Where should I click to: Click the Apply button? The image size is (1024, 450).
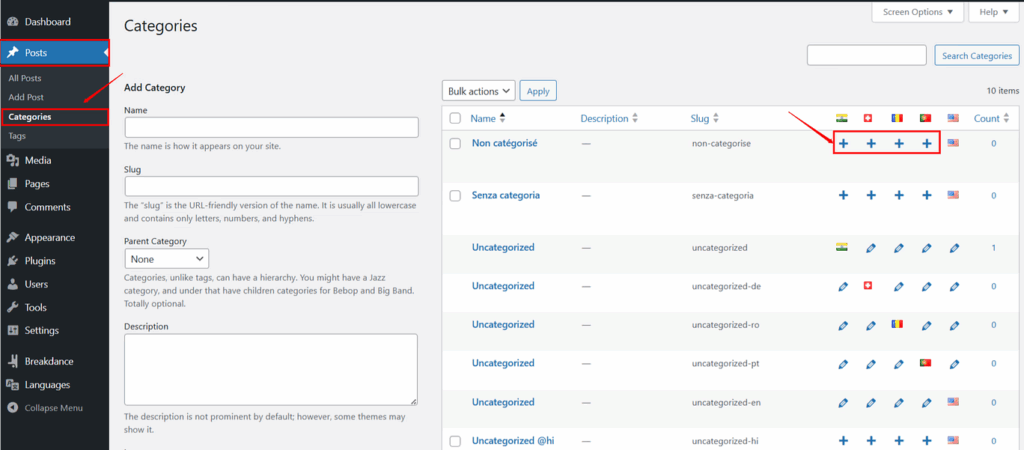538,91
